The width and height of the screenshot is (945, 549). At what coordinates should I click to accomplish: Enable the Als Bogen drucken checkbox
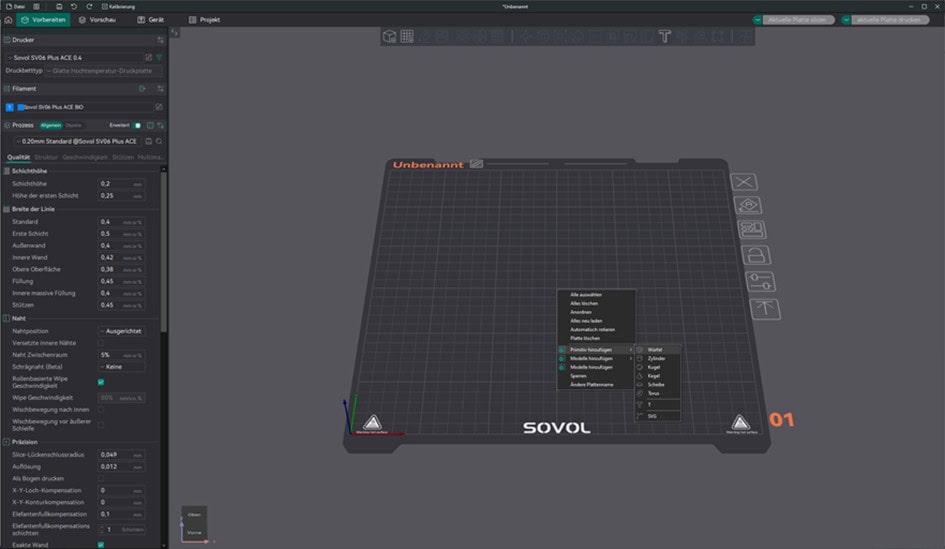click(x=101, y=479)
